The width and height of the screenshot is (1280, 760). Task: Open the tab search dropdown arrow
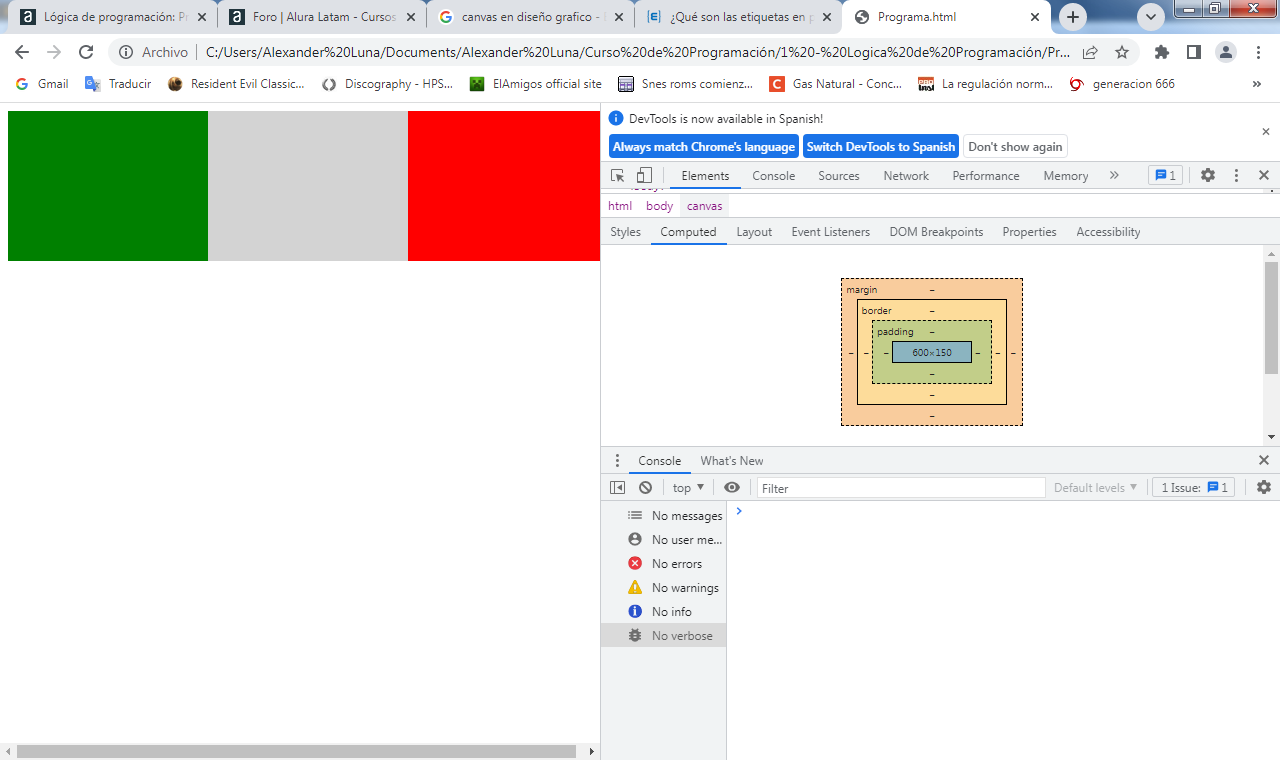coord(1151,17)
